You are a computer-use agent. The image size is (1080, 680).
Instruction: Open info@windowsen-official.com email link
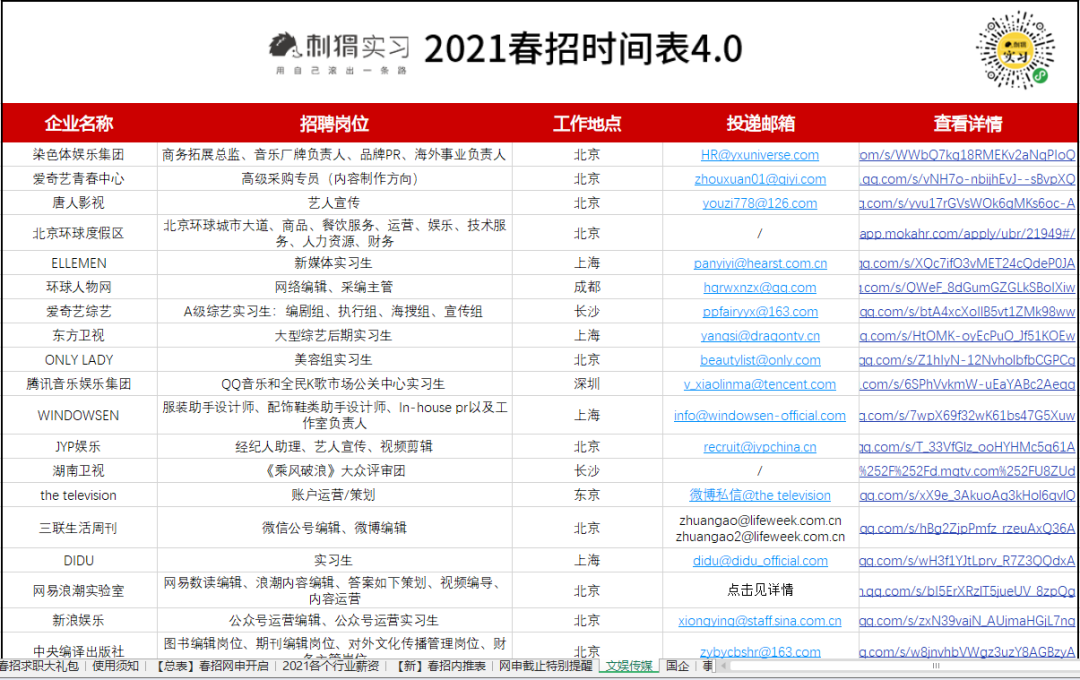tap(760, 415)
